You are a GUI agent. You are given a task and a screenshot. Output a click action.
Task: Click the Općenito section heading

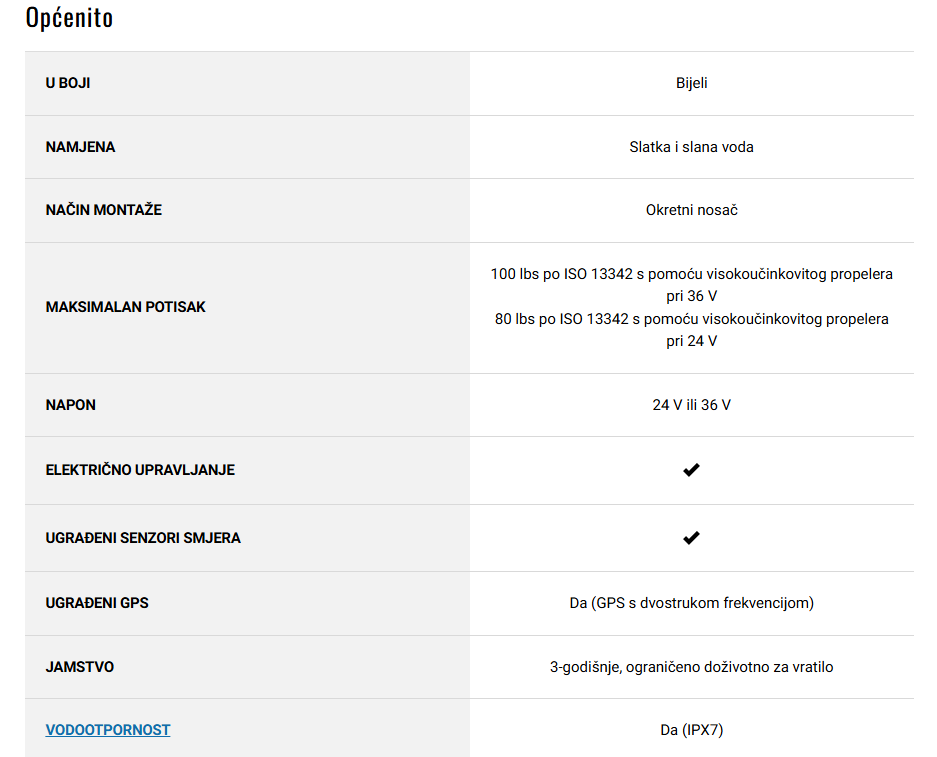tap(69, 17)
